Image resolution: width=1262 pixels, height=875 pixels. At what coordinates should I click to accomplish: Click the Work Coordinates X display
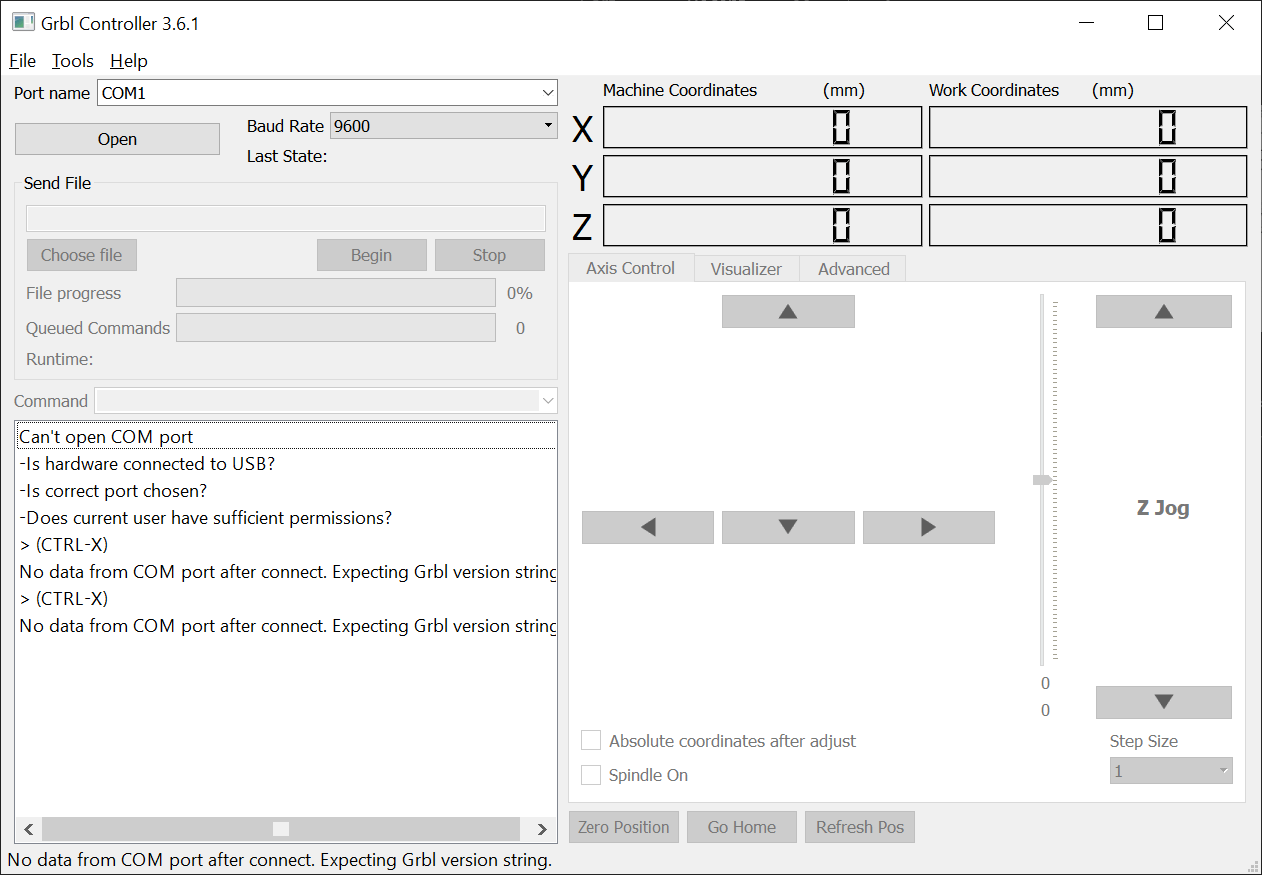(x=1088, y=127)
